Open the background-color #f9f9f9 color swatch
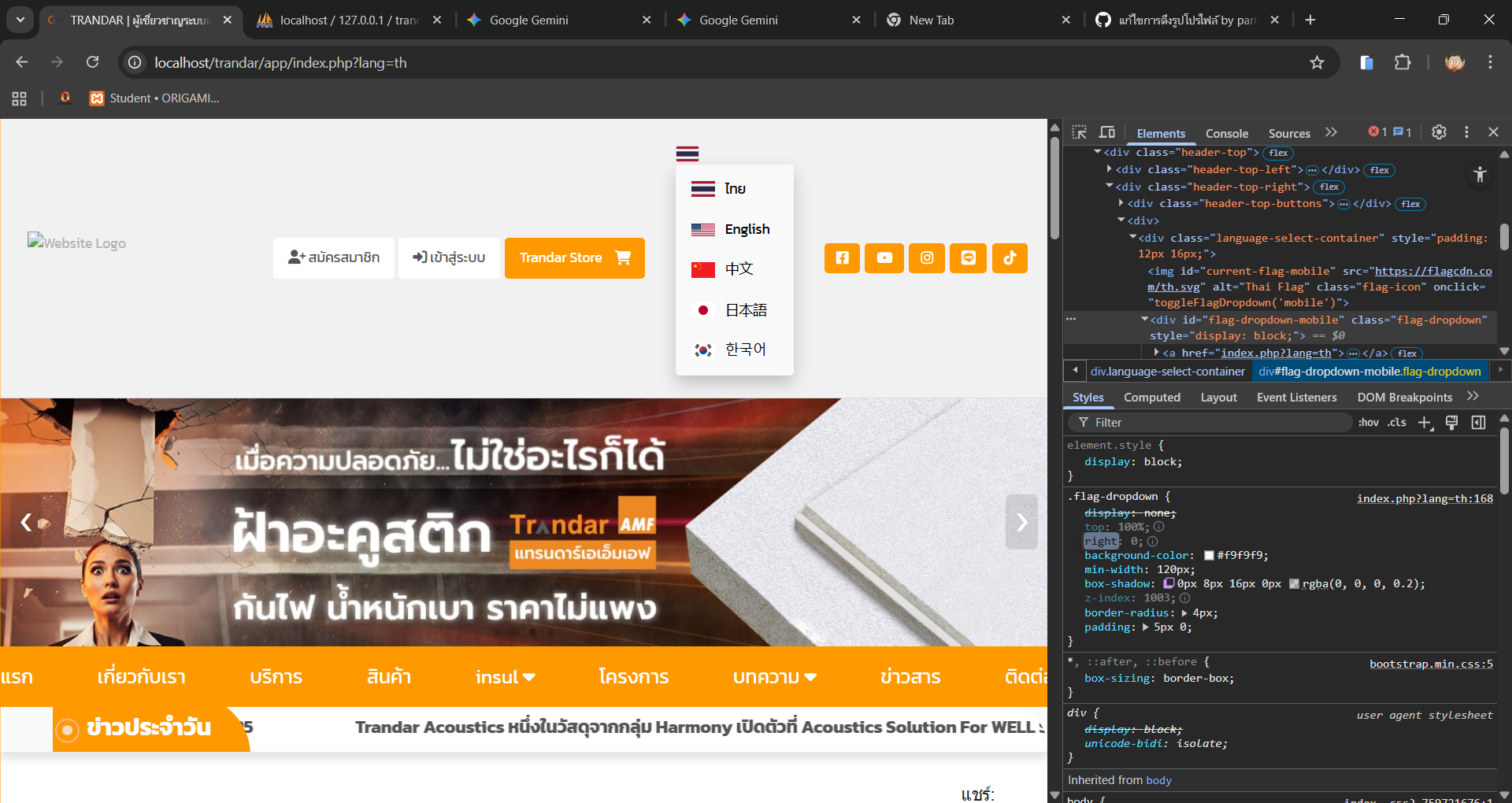 1209,556
